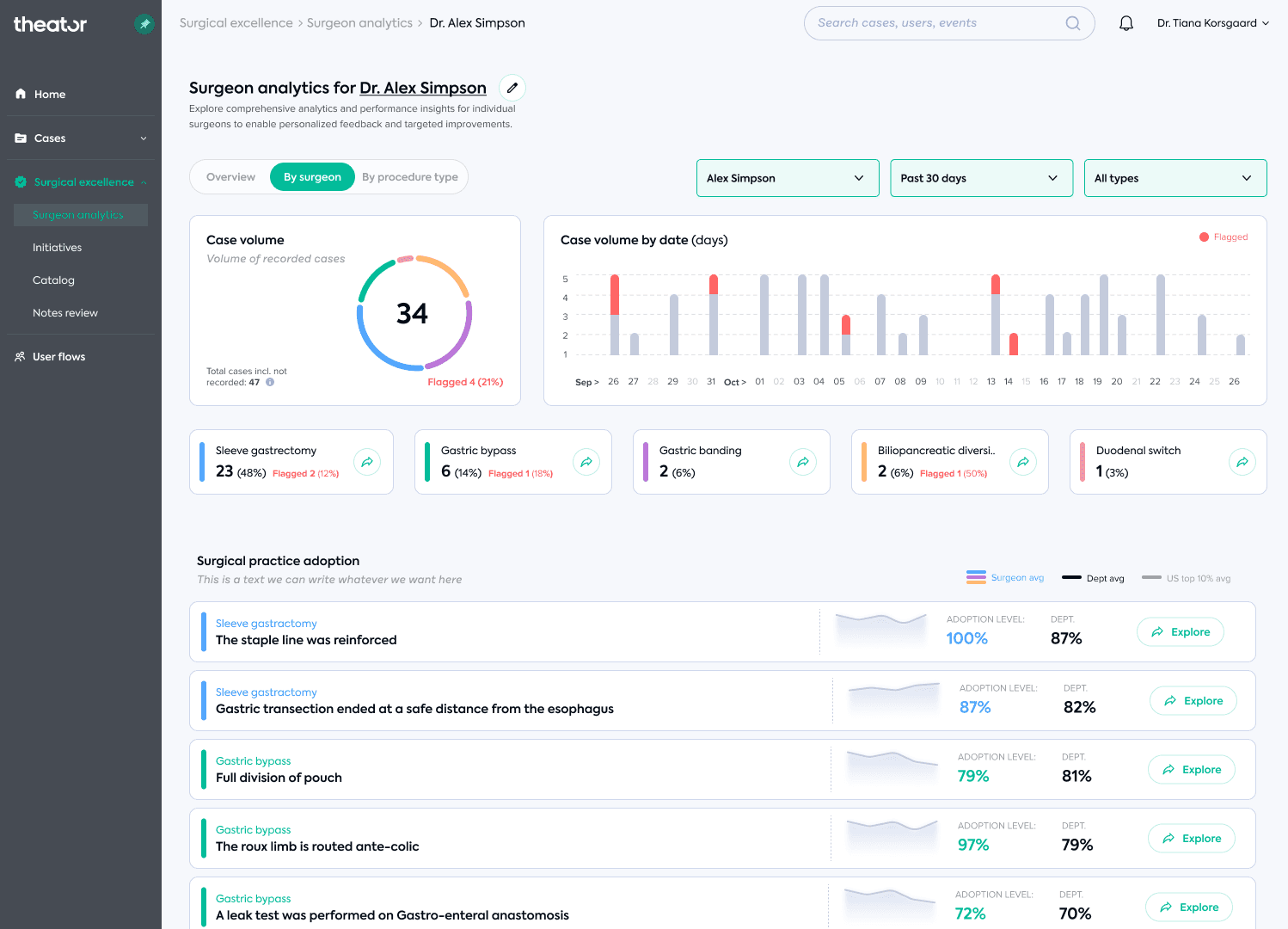1288x929 pixels.
Task: Open Duodenal switch card share arrow
Action: click(1242, 462)
